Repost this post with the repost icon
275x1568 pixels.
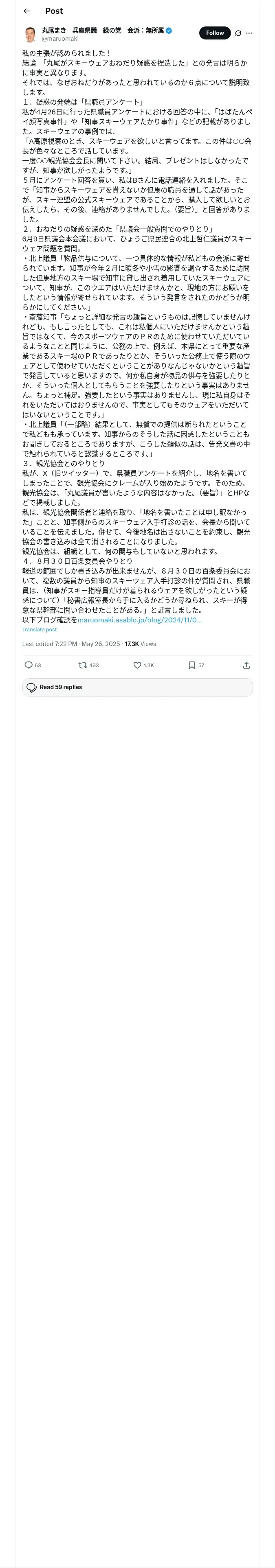(x=83, y=665)
